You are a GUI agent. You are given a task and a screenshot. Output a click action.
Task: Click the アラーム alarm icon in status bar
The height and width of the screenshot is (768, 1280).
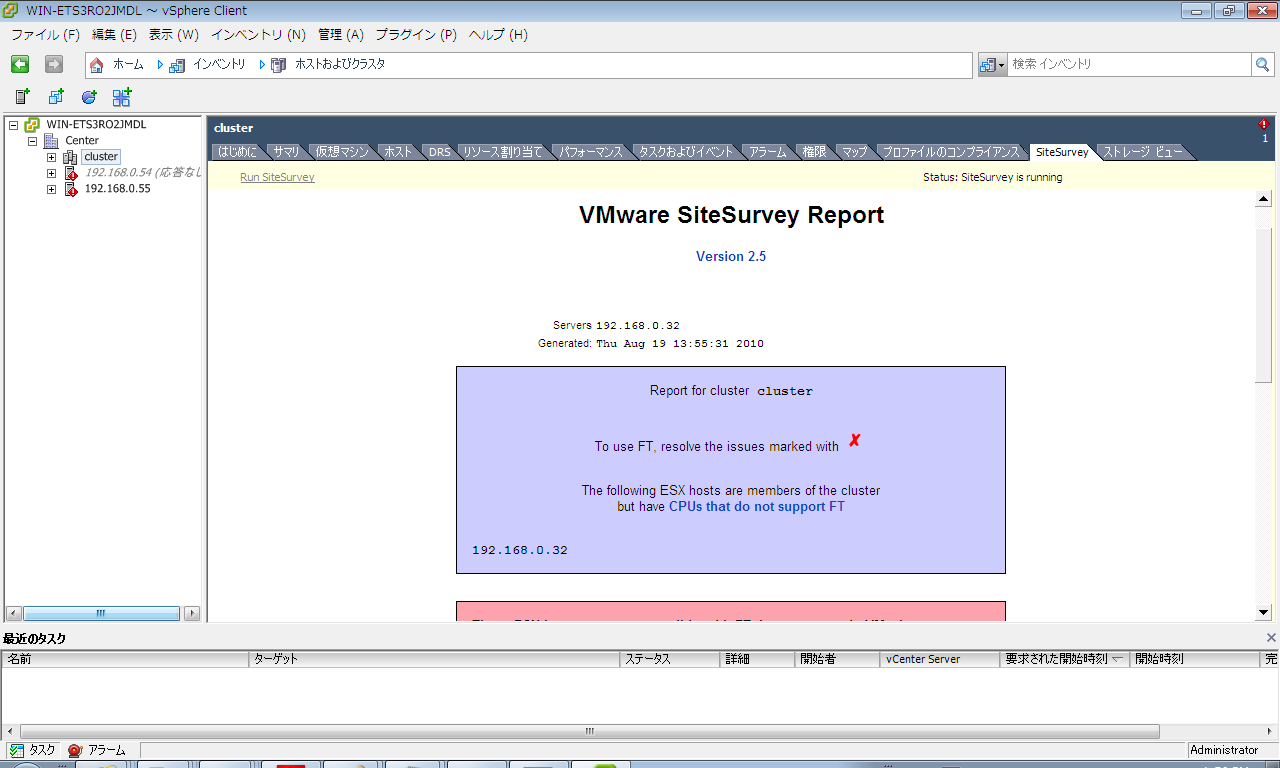[75, 750]
